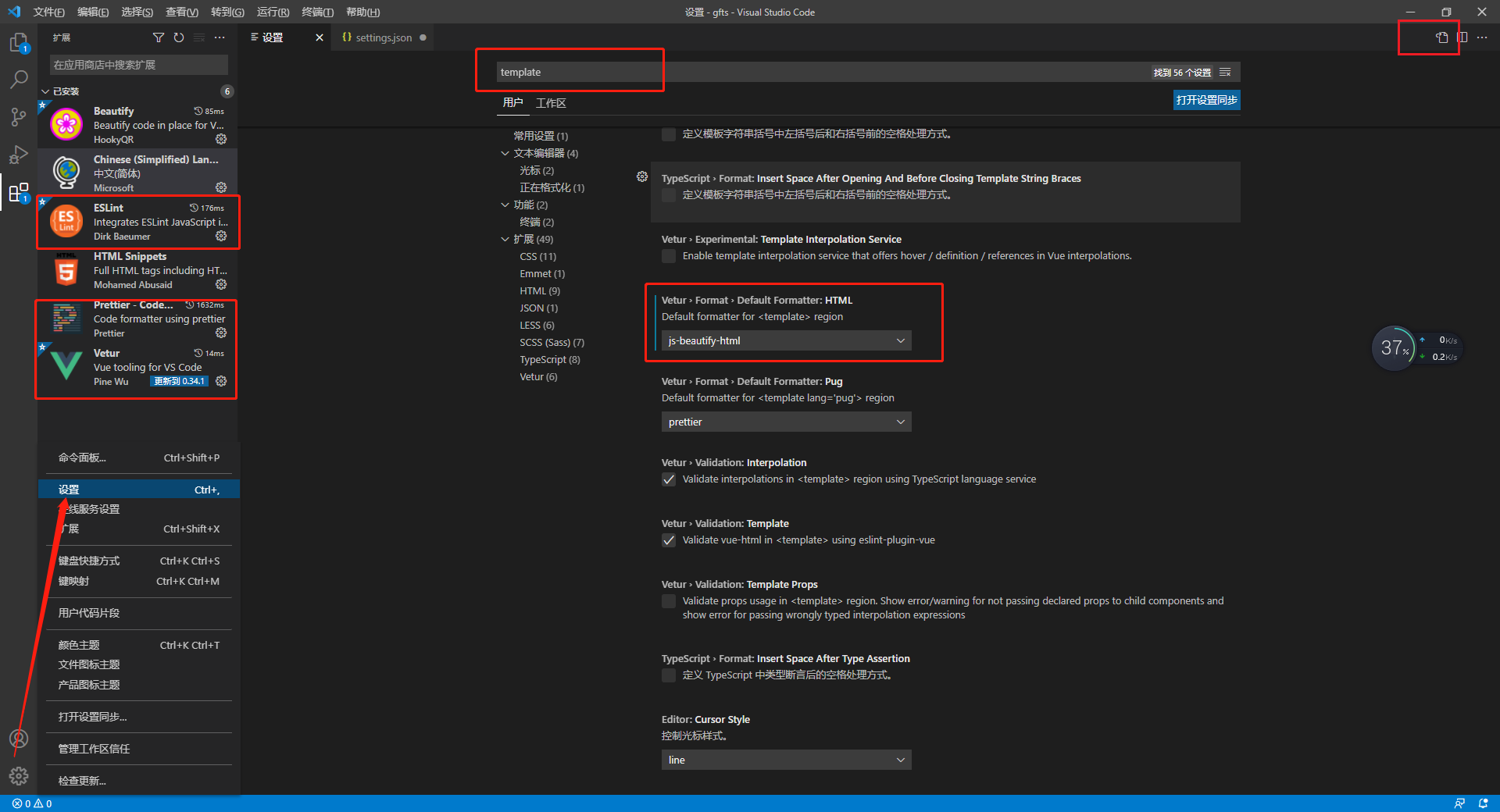The image size is (1500, 812).
Task: Enable Vetur Validation Template Props
Action: (x=669, y=601)
